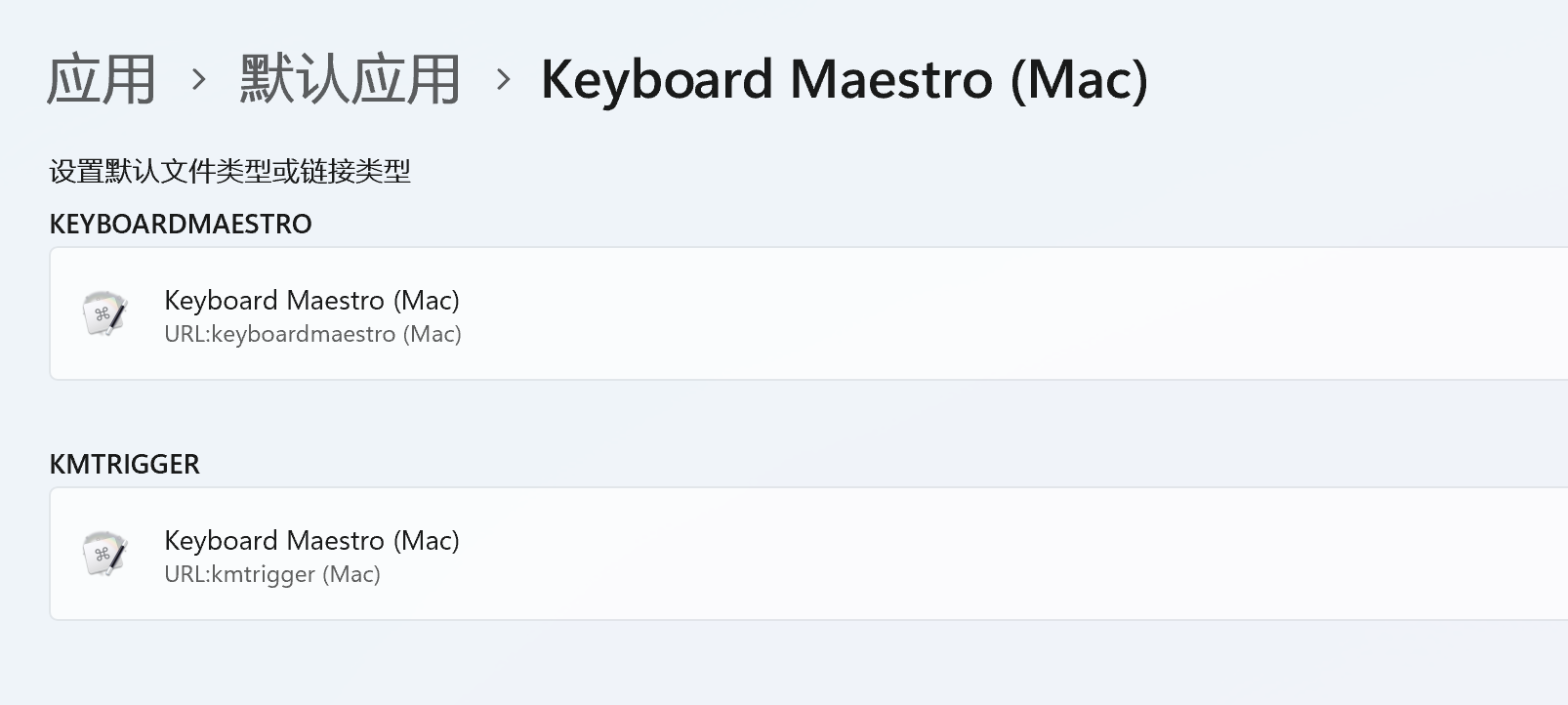Click the URL:keyboardmaestro (Mac) subtitle

click(x=312, y=334)
